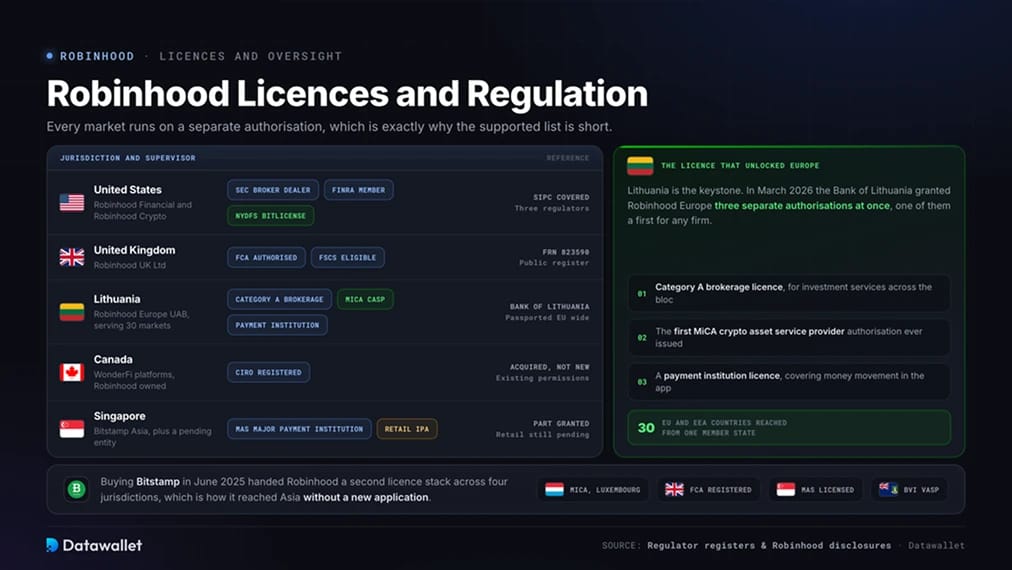Click the Acquired, Not New reference text
The image size is (1012, 570).
(x=549, y=367)
